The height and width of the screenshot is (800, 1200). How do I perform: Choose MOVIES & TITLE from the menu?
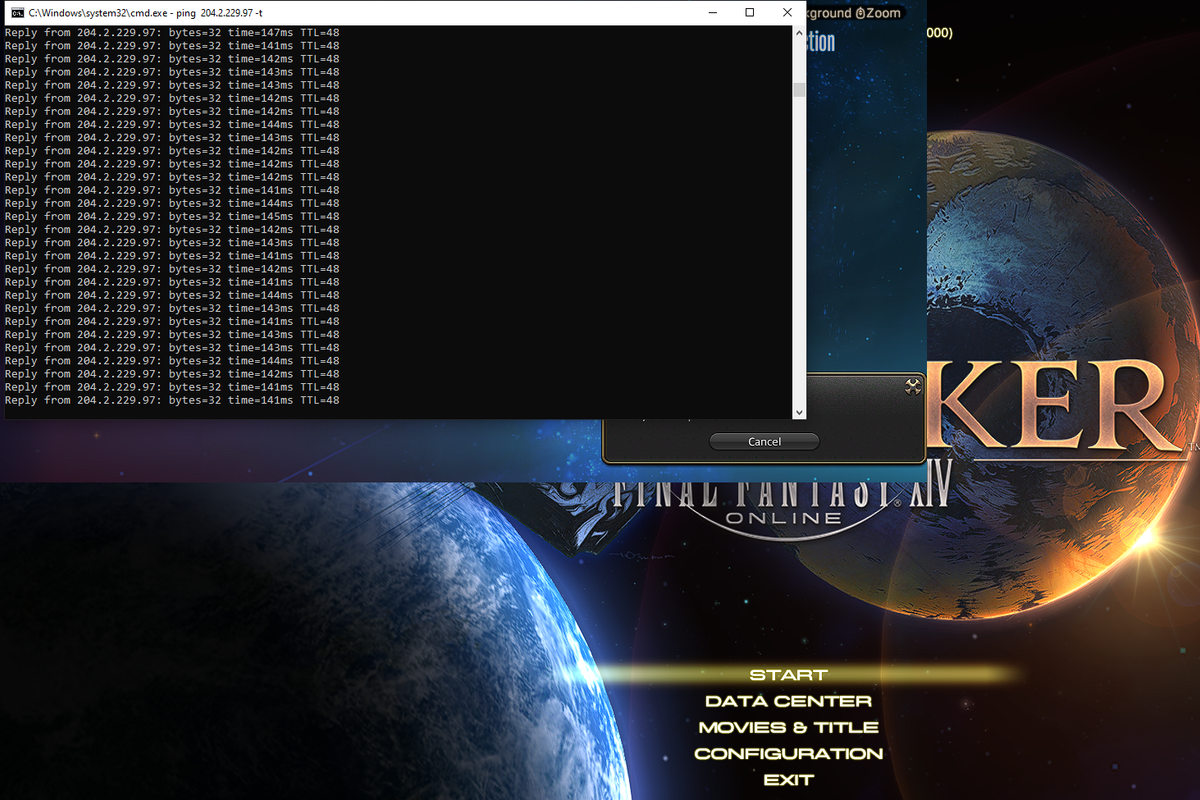[788, 727]
